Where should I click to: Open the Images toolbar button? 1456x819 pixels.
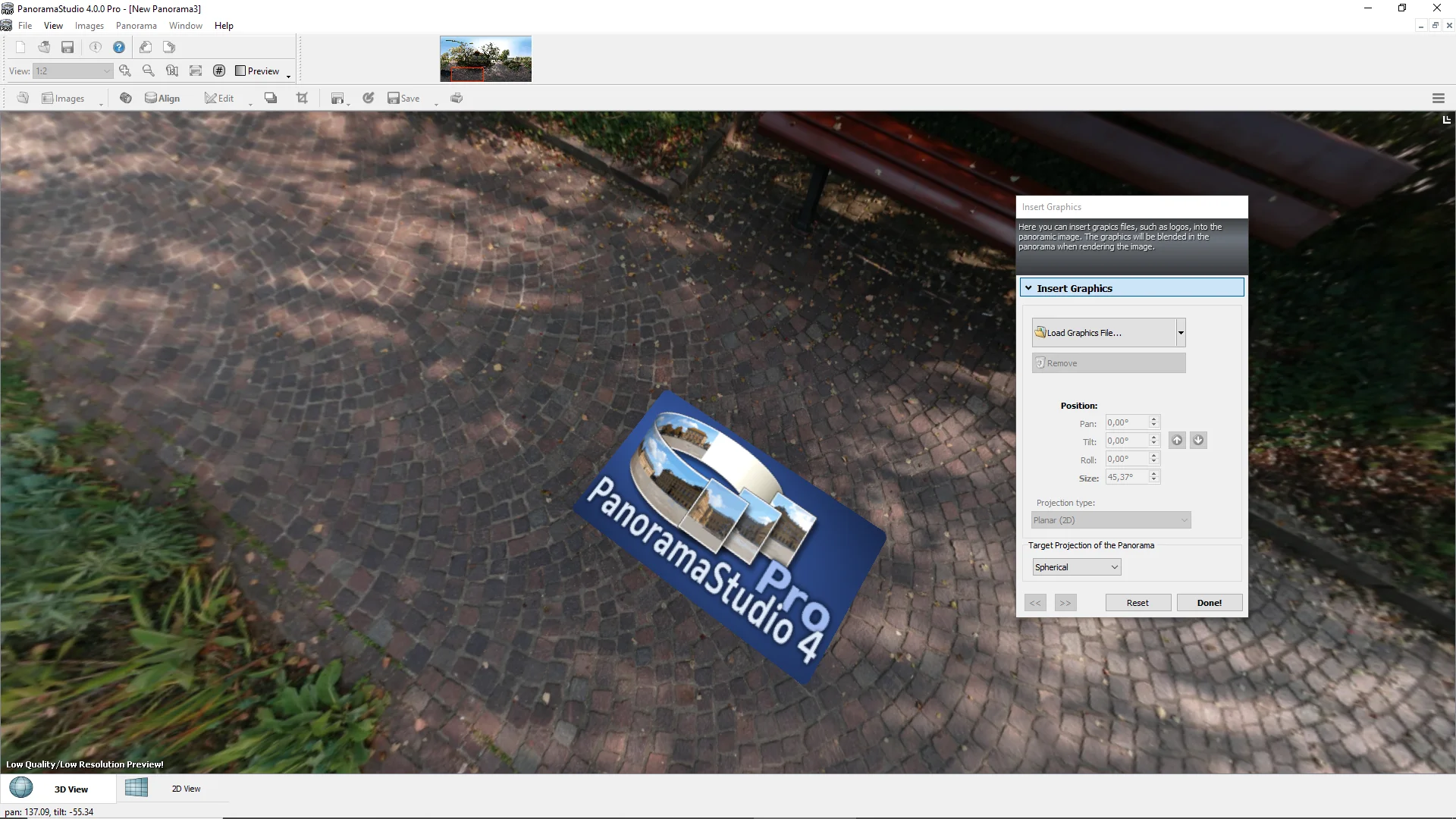pyautogui.click(x=63, y=98)
